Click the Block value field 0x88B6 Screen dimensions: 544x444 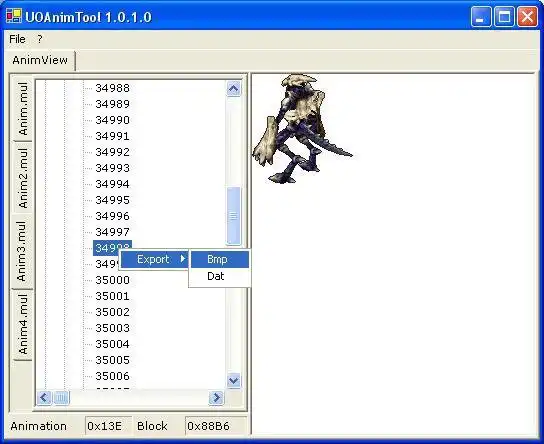click(x=216, y=426)
